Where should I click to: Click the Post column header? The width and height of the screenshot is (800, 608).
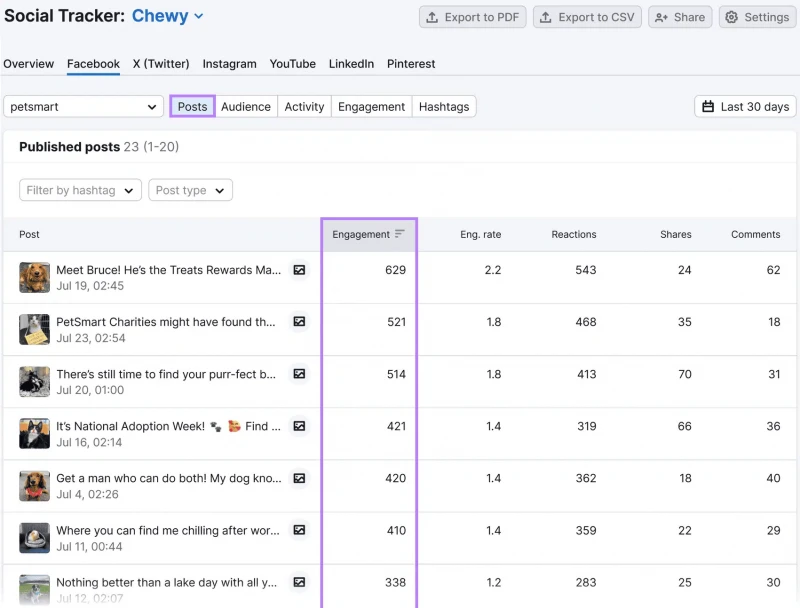pyautogui.click(x=29, y=234)
